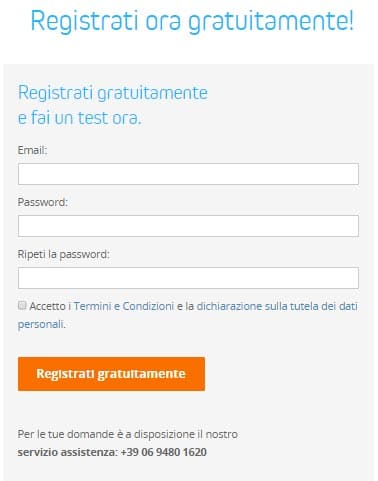
Task: Open the Termini e Condizioni link
Action: [124, 306]
